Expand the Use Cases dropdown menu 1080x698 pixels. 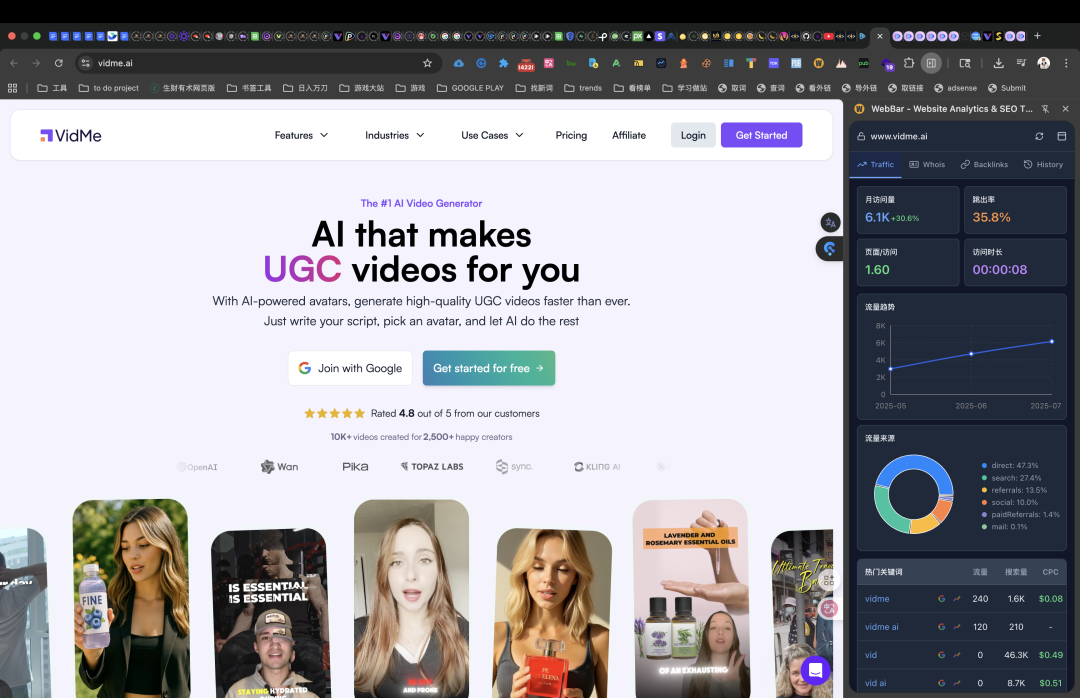(492, 135)
